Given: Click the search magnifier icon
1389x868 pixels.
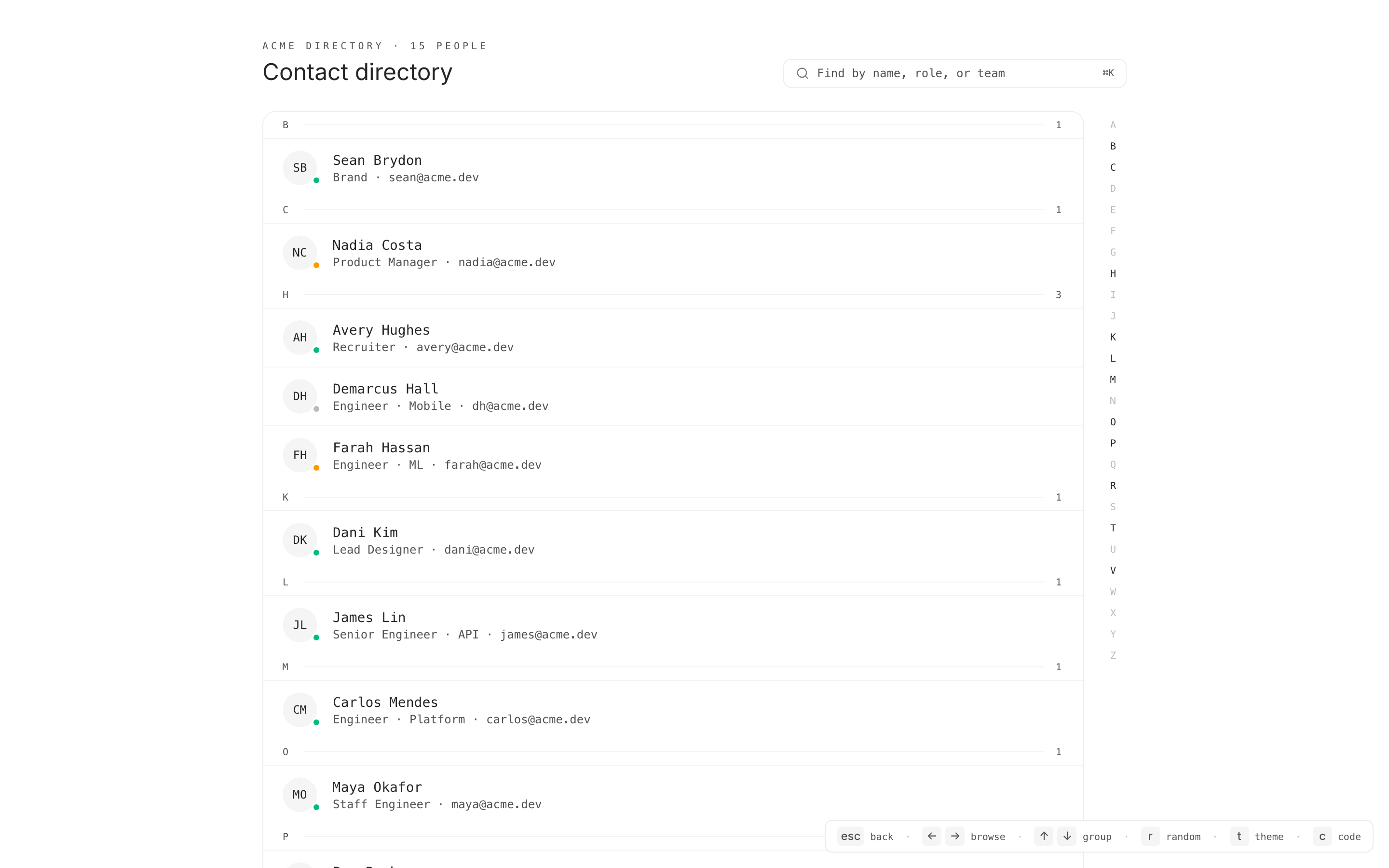Looking at the screenshot, I should click(x=803, y=73).
